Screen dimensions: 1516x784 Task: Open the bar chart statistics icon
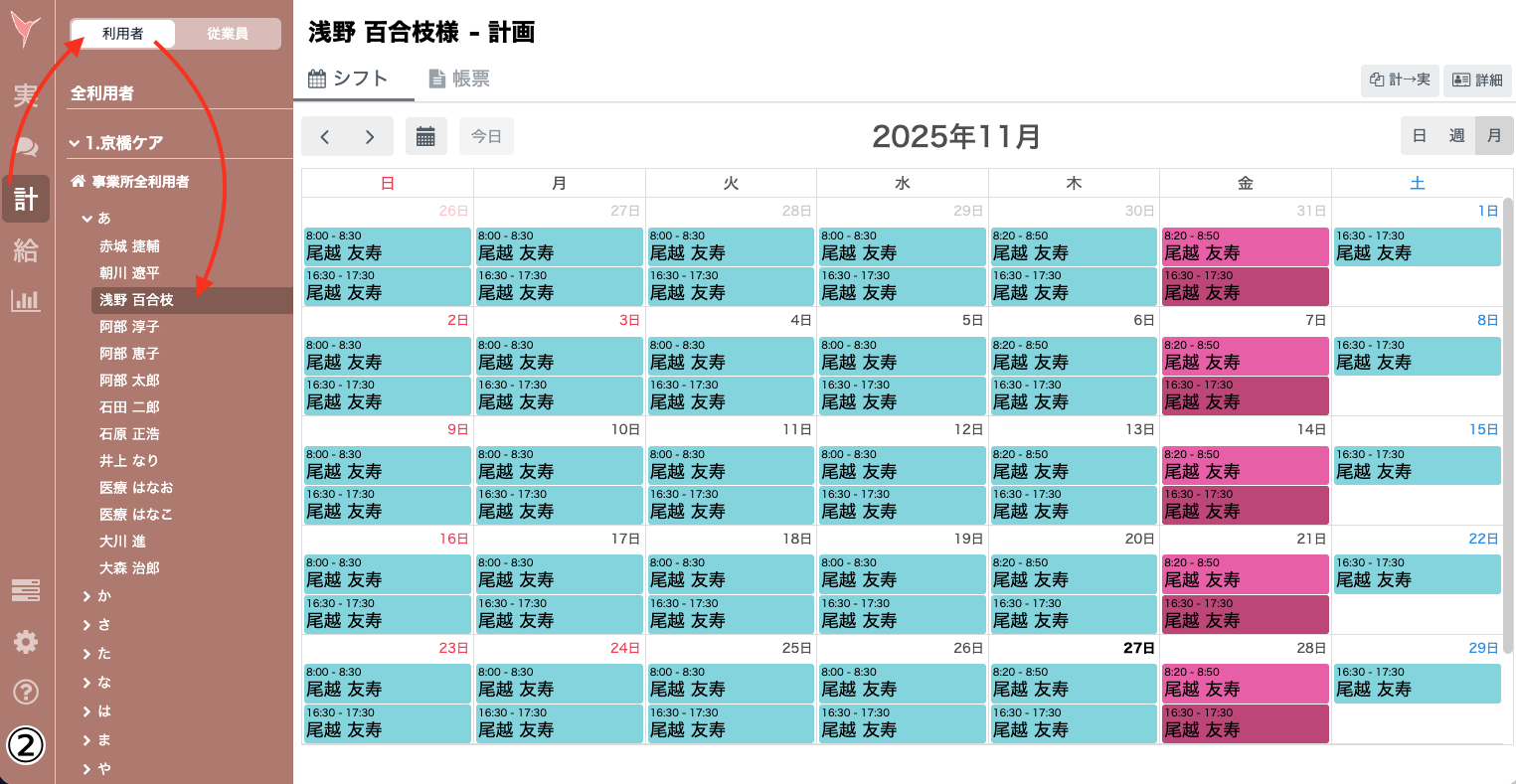(x=25, y=299)
